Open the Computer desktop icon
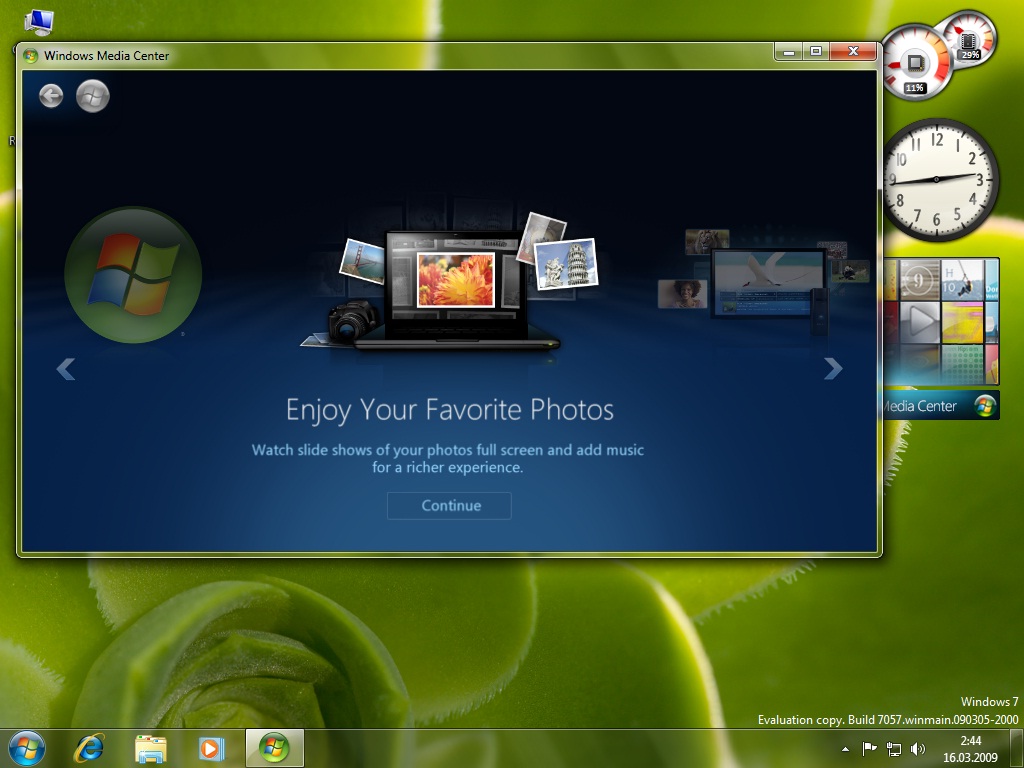This screenshot has height=768, width=1024. point(39,22)
